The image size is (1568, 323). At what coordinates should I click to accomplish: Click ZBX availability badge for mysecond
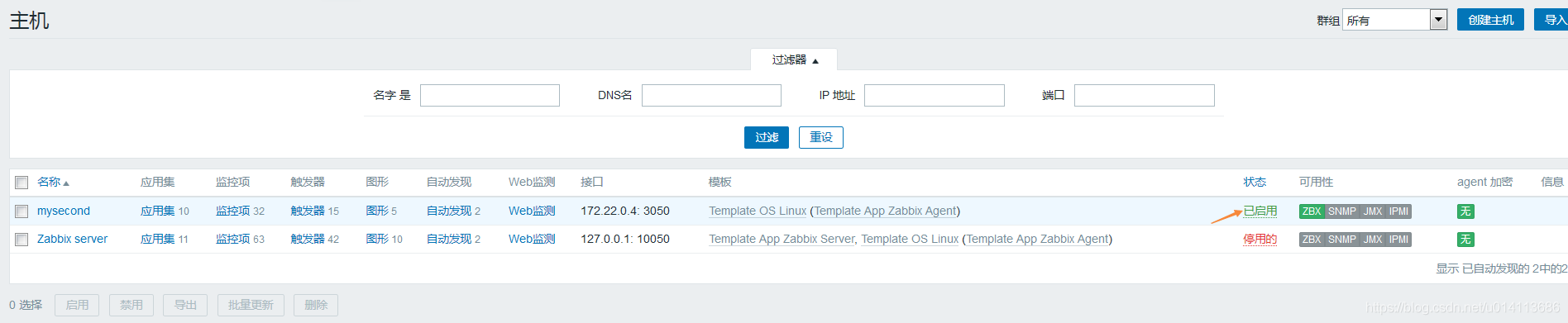coord(1312,211)
